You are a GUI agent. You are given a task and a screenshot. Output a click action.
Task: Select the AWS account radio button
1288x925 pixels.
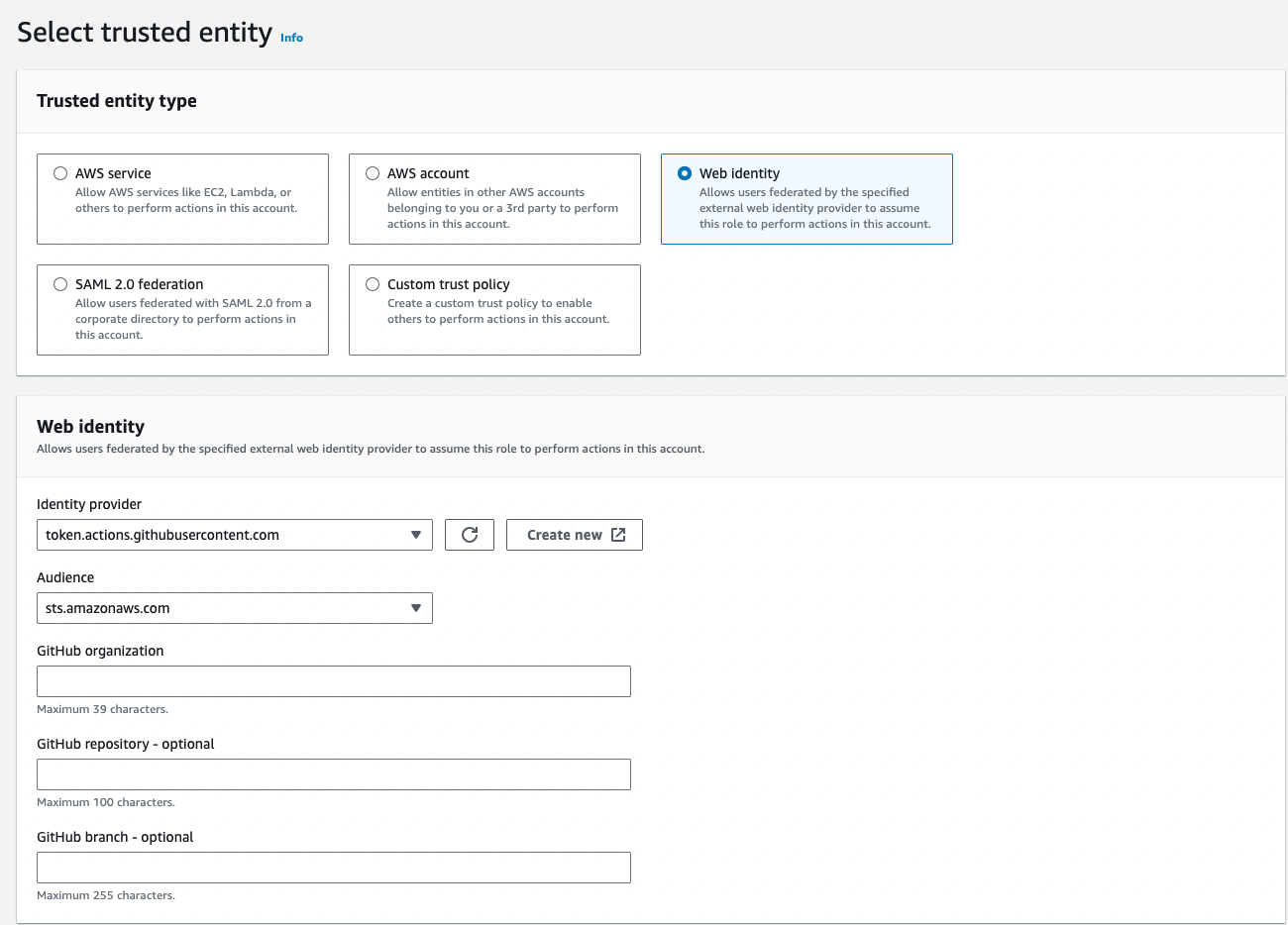pos(373,172)
